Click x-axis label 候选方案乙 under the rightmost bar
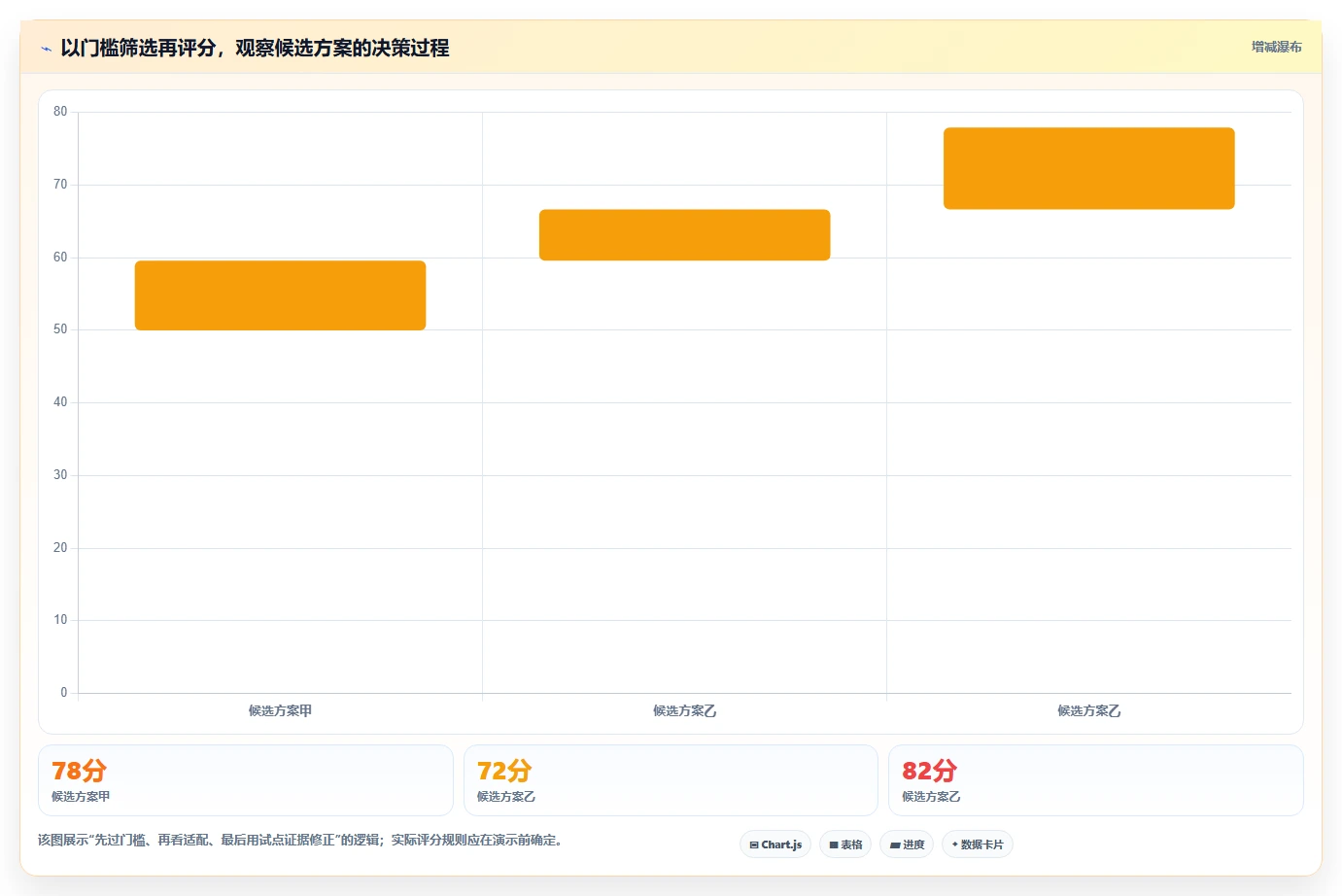 pyautogui.click(x=1088, y=711)
